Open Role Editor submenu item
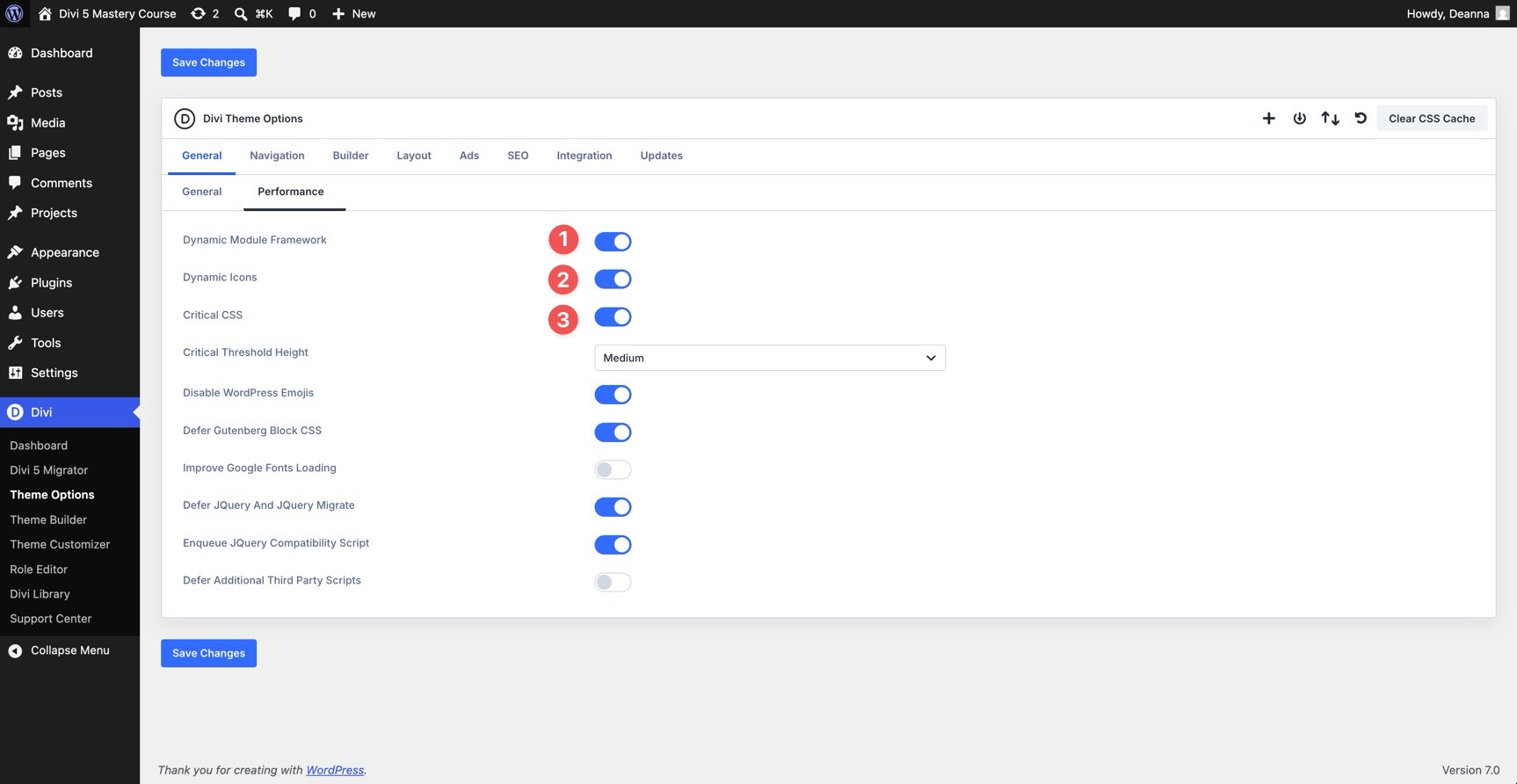 click(x=39, y=569)
